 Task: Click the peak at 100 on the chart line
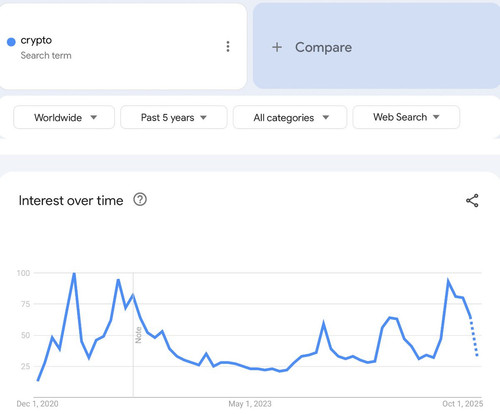point(74,274)
